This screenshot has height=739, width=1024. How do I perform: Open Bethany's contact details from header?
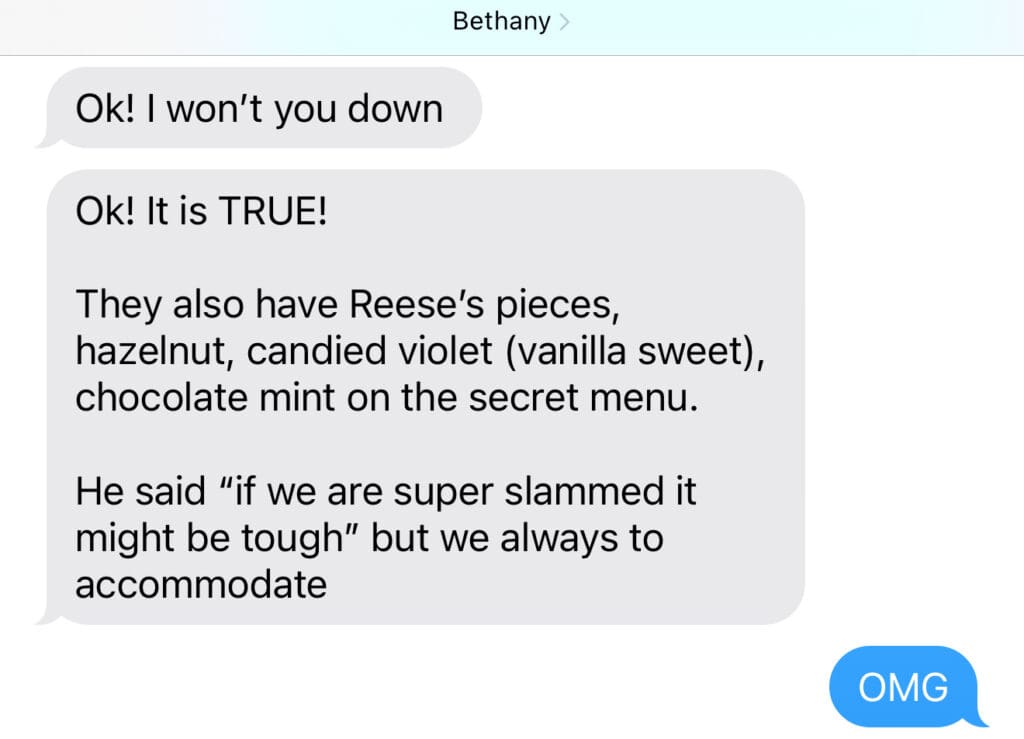(x=501, y=22)
